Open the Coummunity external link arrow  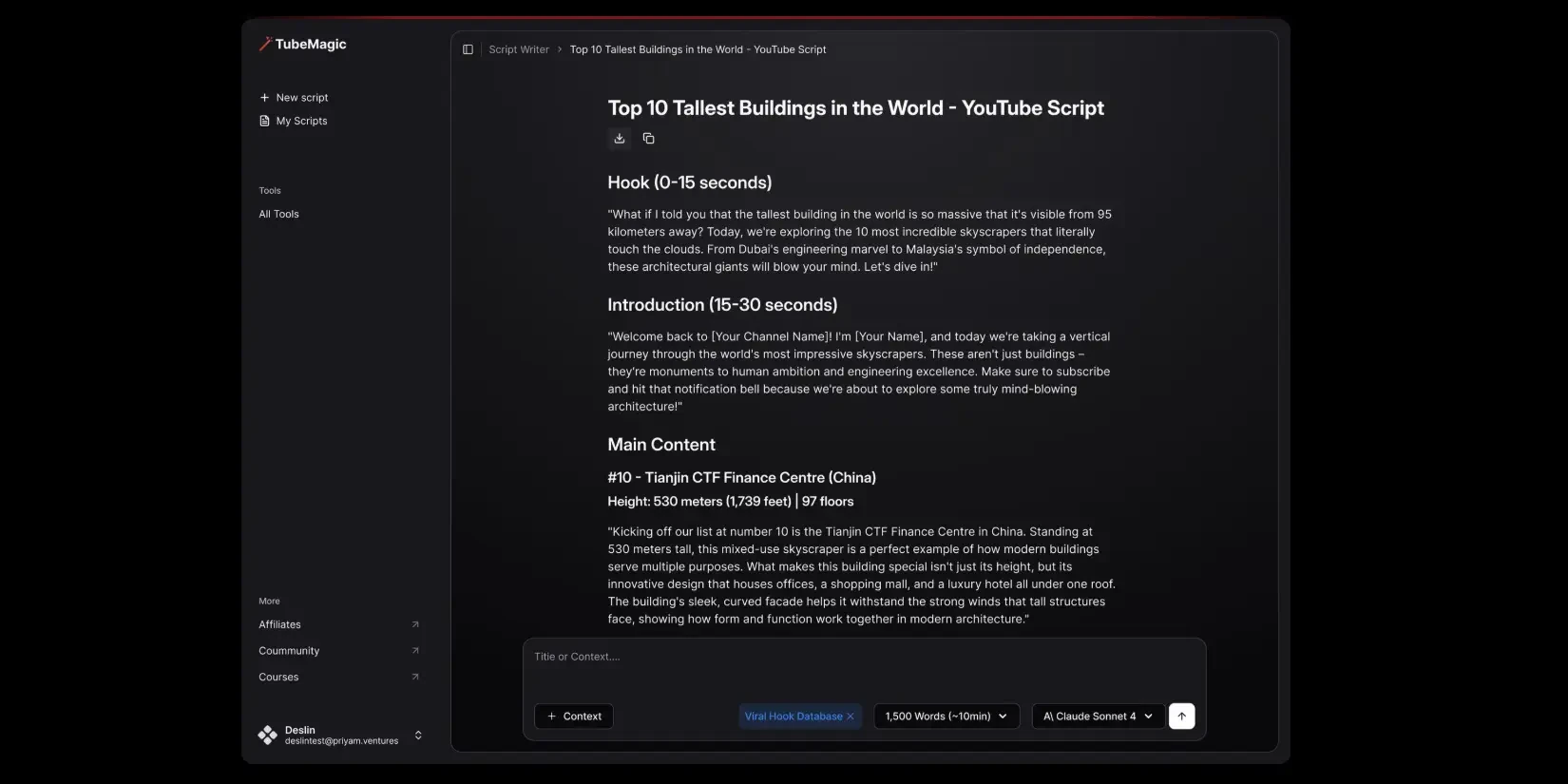tap(415, 651)
